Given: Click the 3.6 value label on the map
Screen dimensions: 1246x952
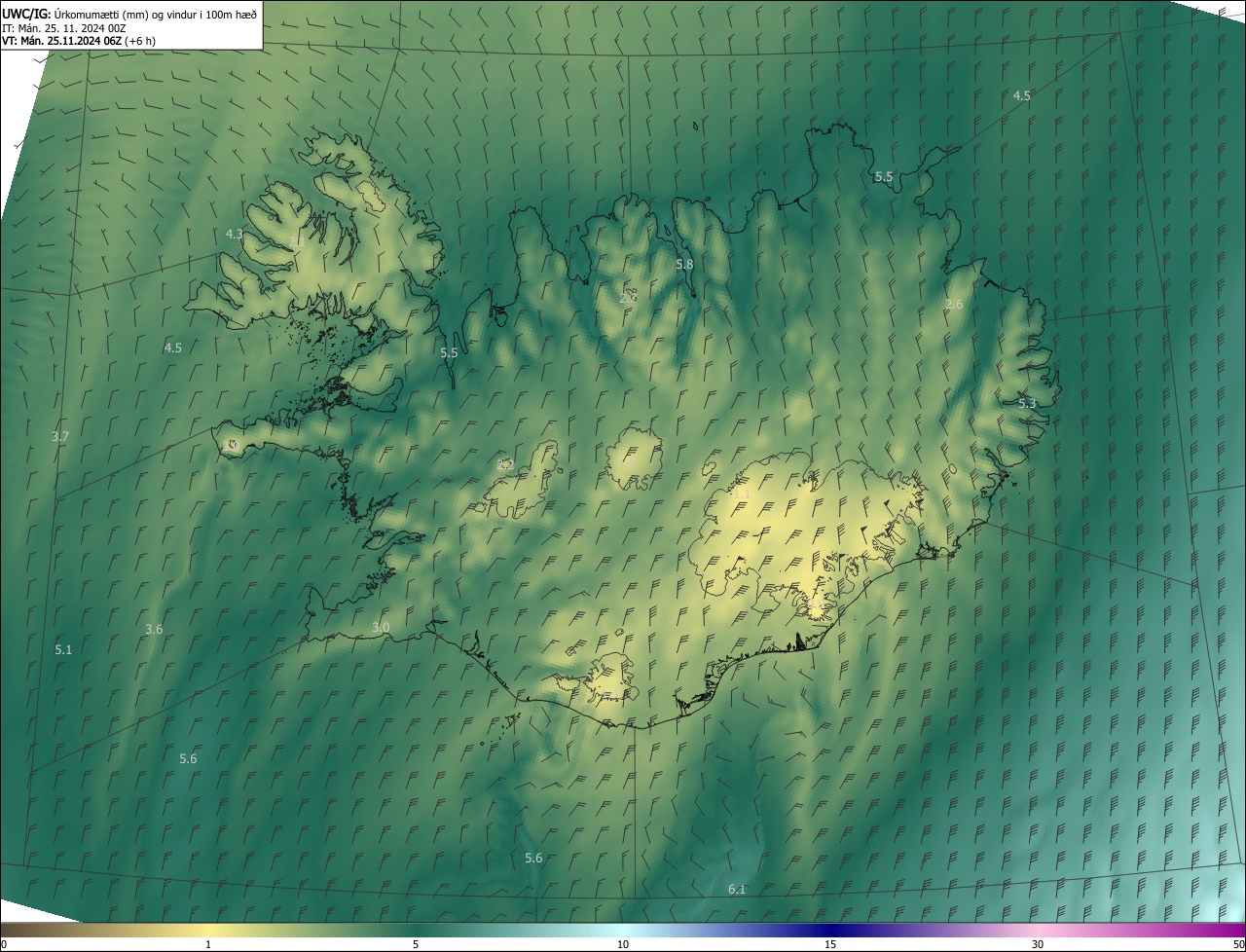Looking at the screenshot, I should (154, 629).
